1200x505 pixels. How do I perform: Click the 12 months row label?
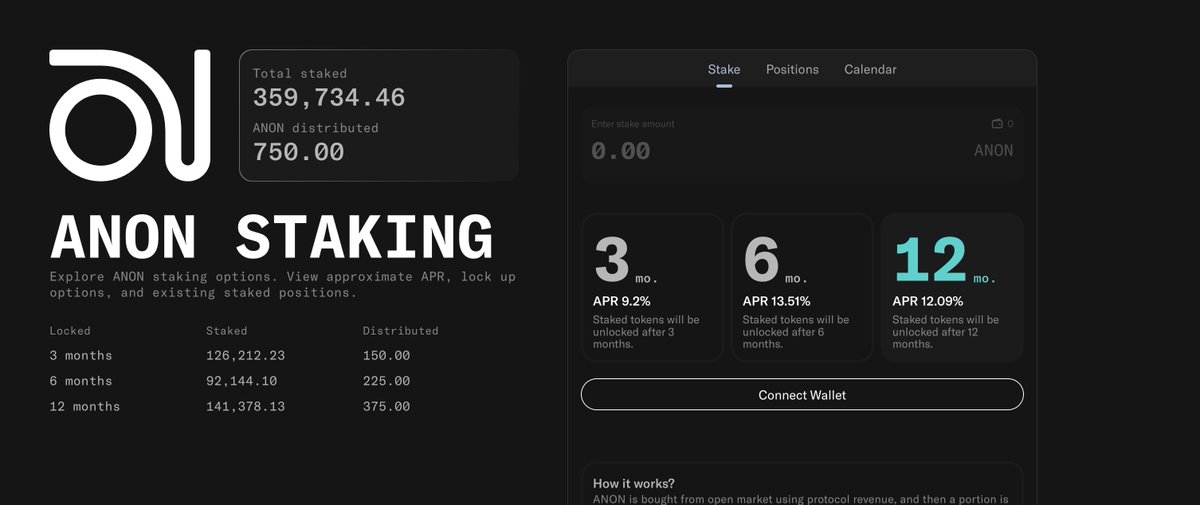[x=85, y=406]
